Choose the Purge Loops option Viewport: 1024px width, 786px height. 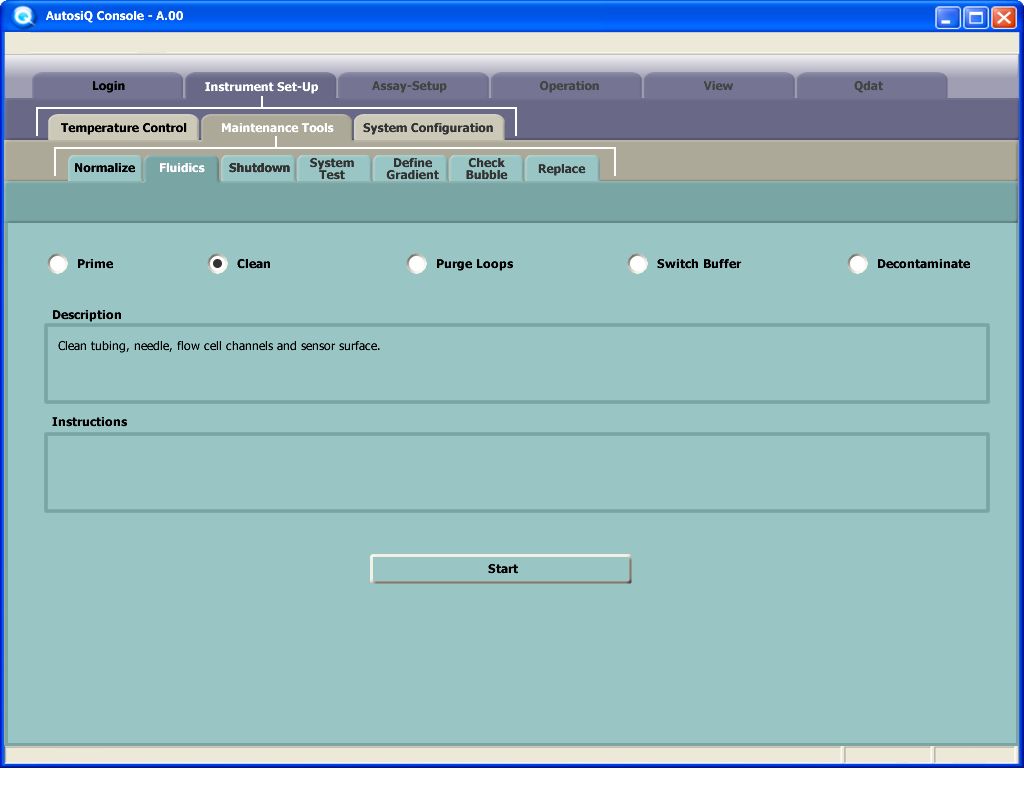click(x=417, y=264)
